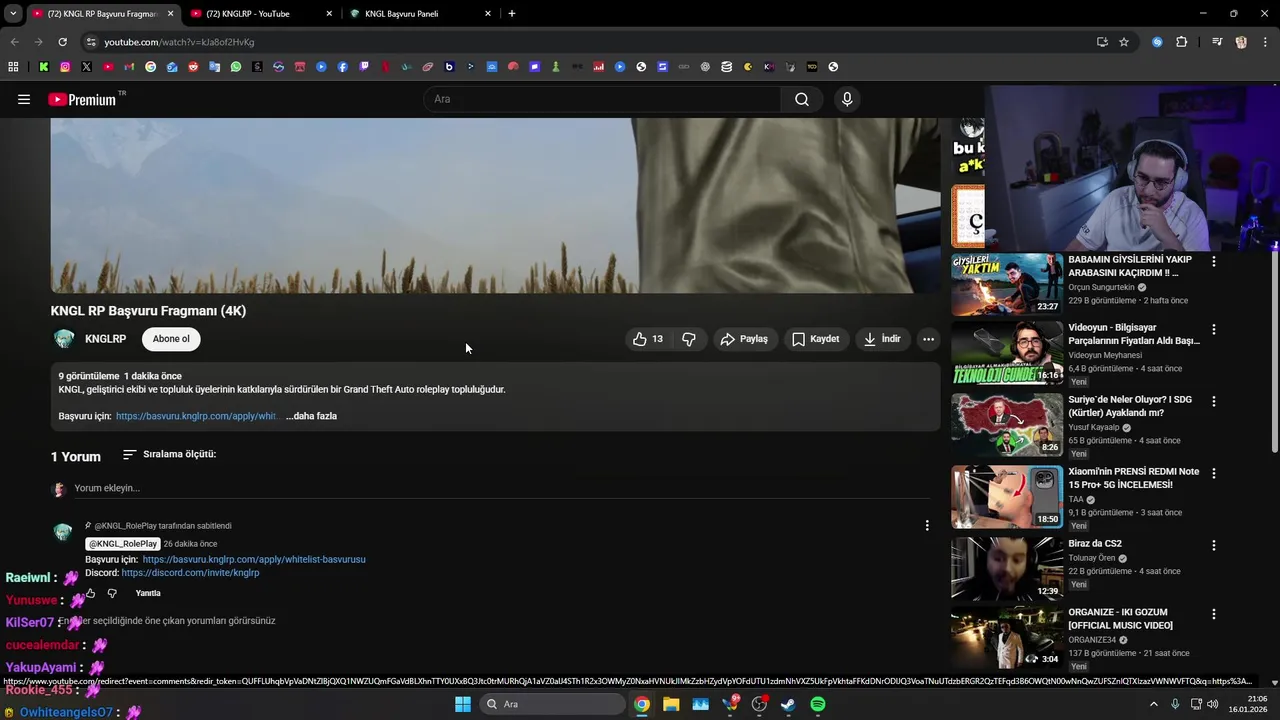
Task: Switch to KNGLRP - YouTube tab
Action: 260,14
